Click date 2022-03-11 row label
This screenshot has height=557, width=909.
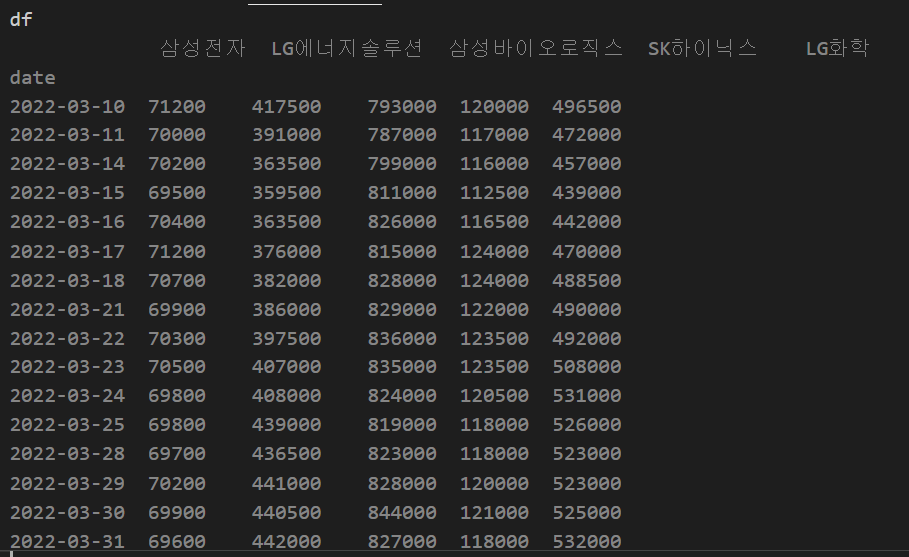coord(67,135)
